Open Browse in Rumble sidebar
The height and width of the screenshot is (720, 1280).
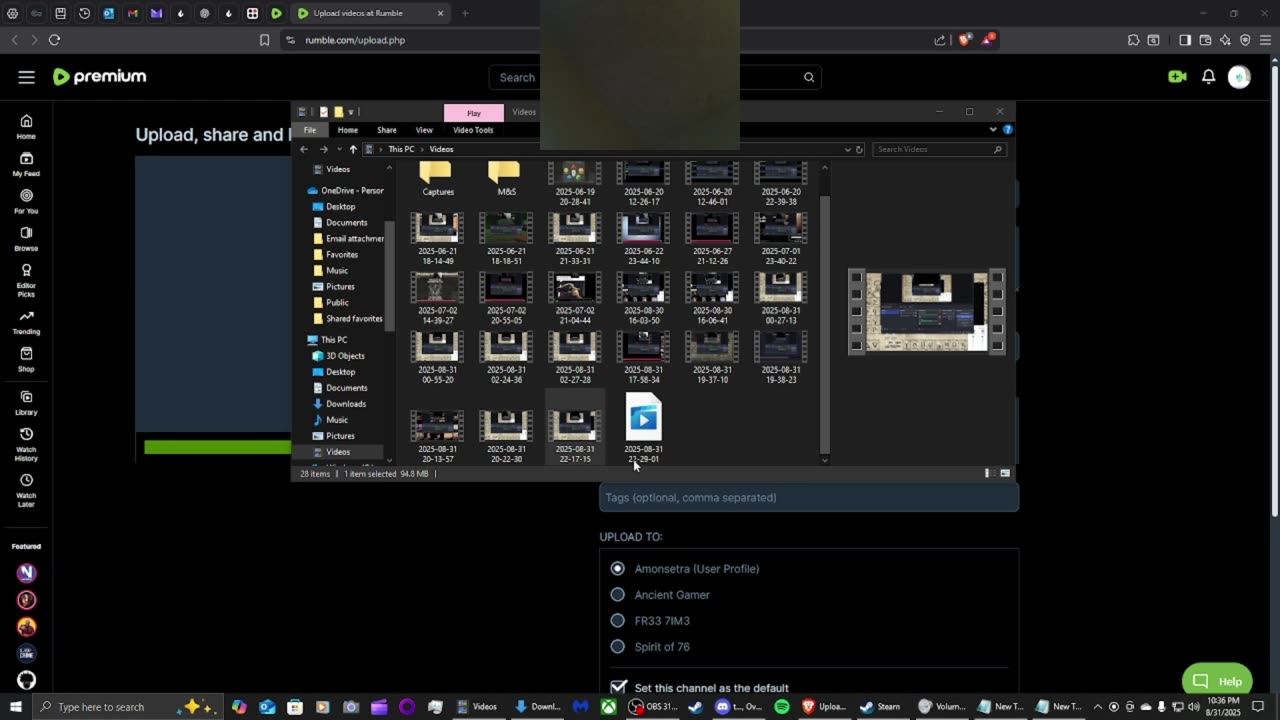click(26, 239)
